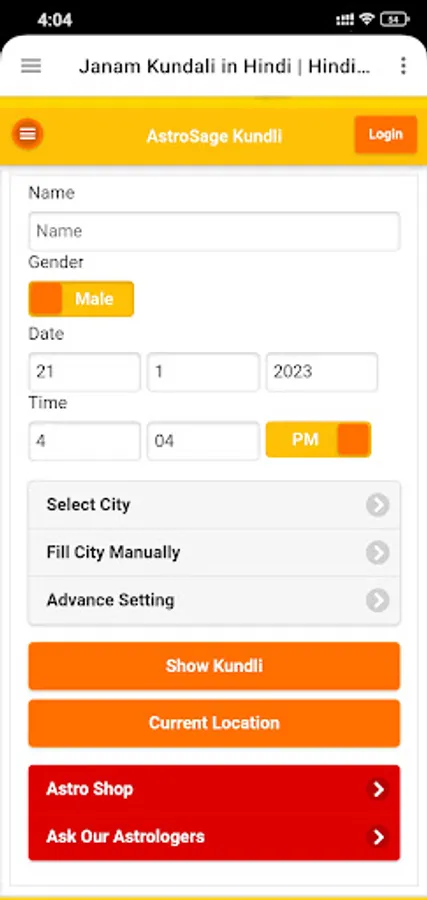Tap the Current Location button
This screenshot has height=900, width=427.
tap(214, 723)
